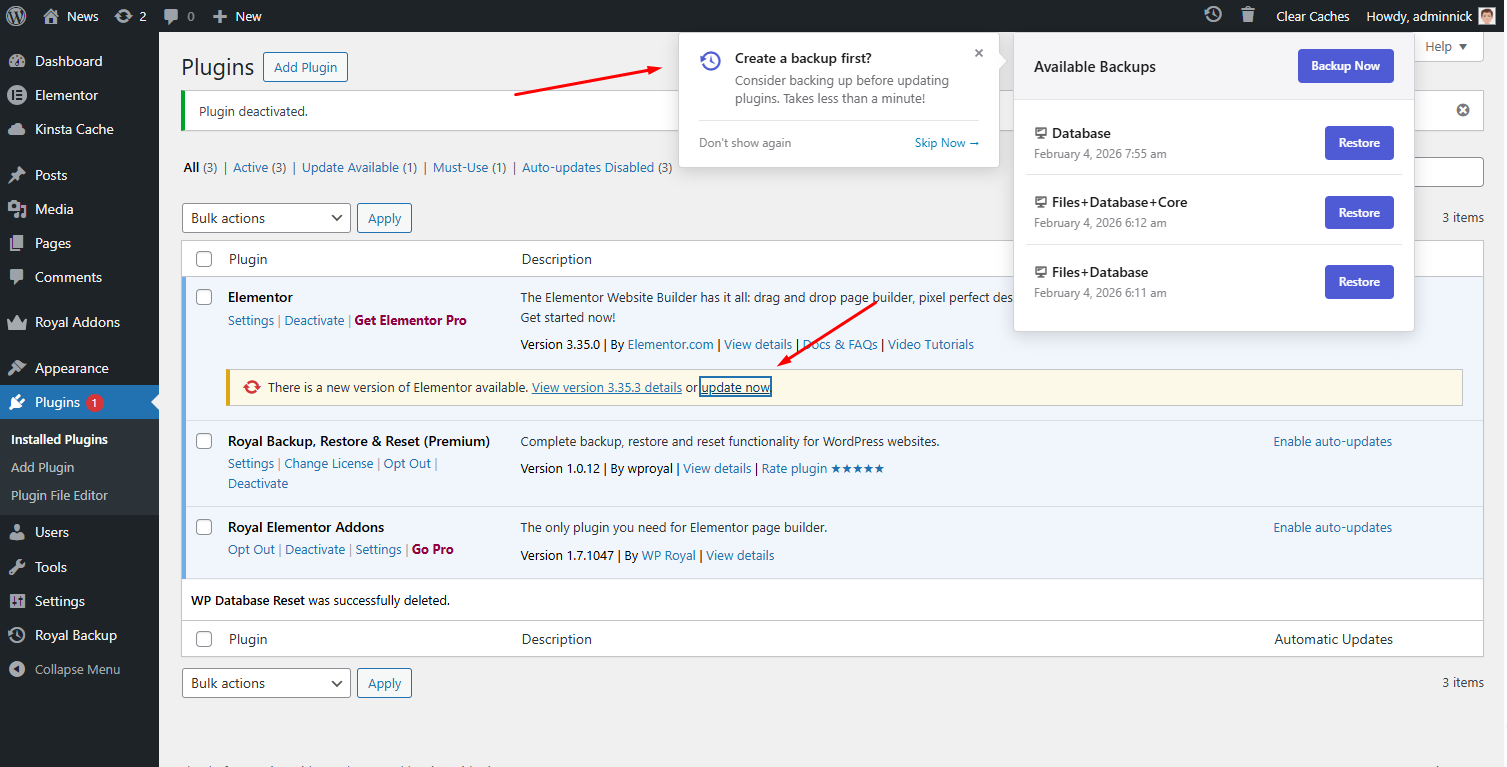Click the WordPress logo in admin bar
This screenshot has width=1507, height=767.
tap(16, 16)
